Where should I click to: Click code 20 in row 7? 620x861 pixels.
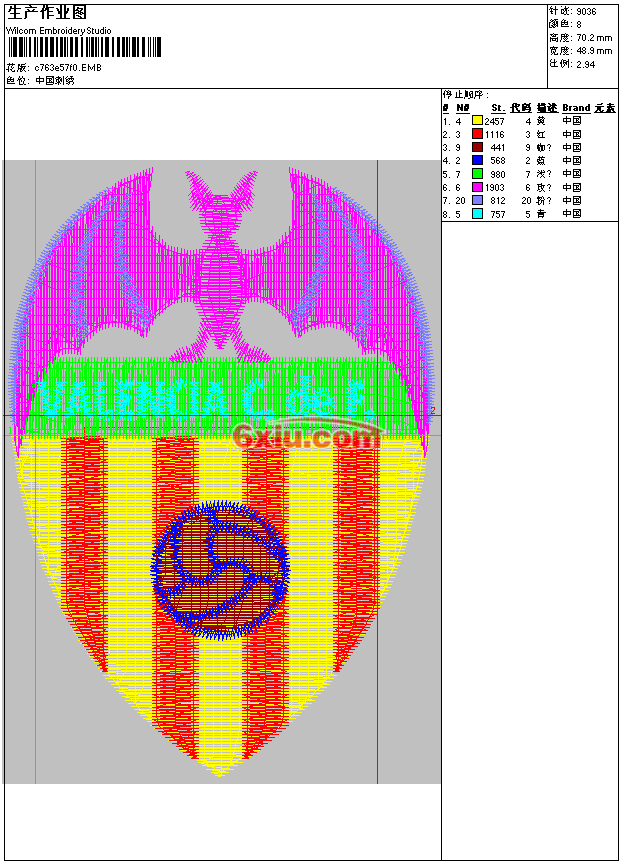click(526, 201)
